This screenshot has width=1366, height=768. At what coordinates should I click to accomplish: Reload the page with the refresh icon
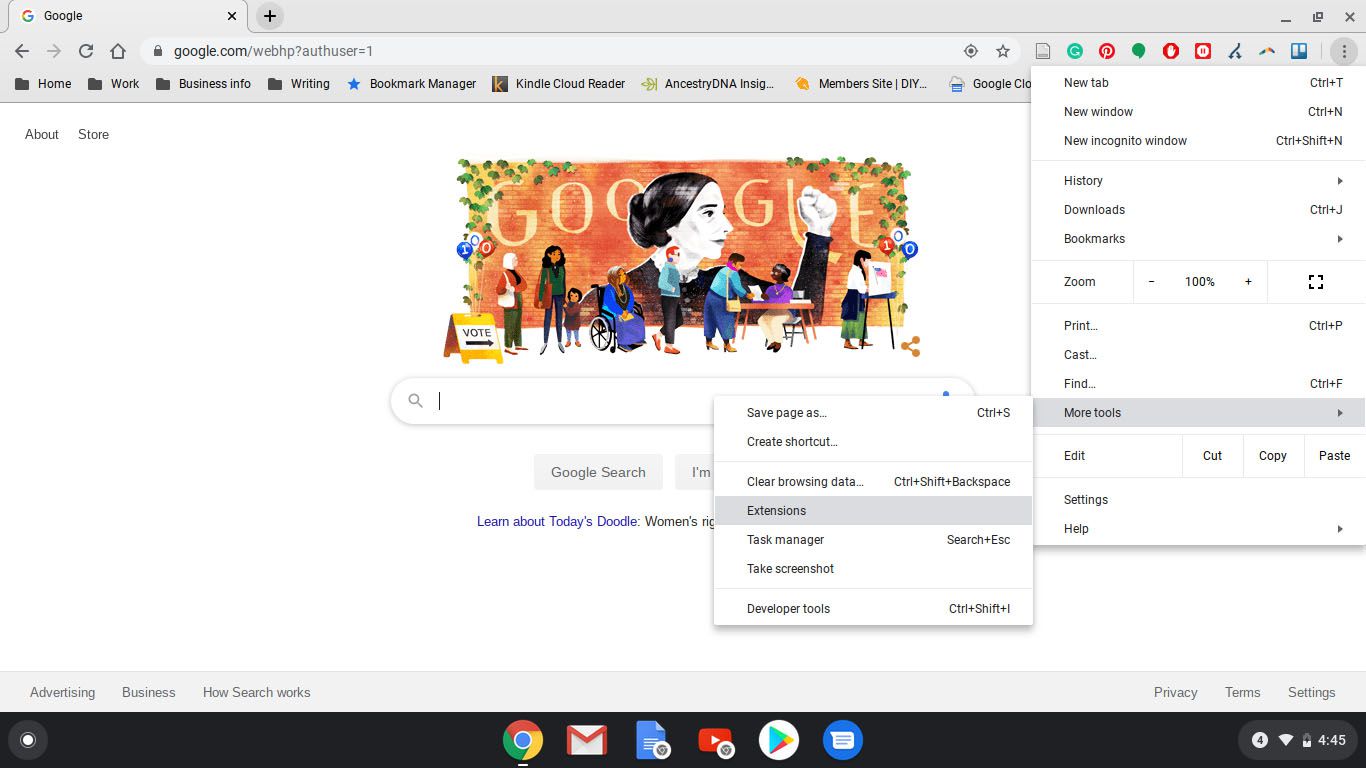pyautogui.click(x=86, y=51)
